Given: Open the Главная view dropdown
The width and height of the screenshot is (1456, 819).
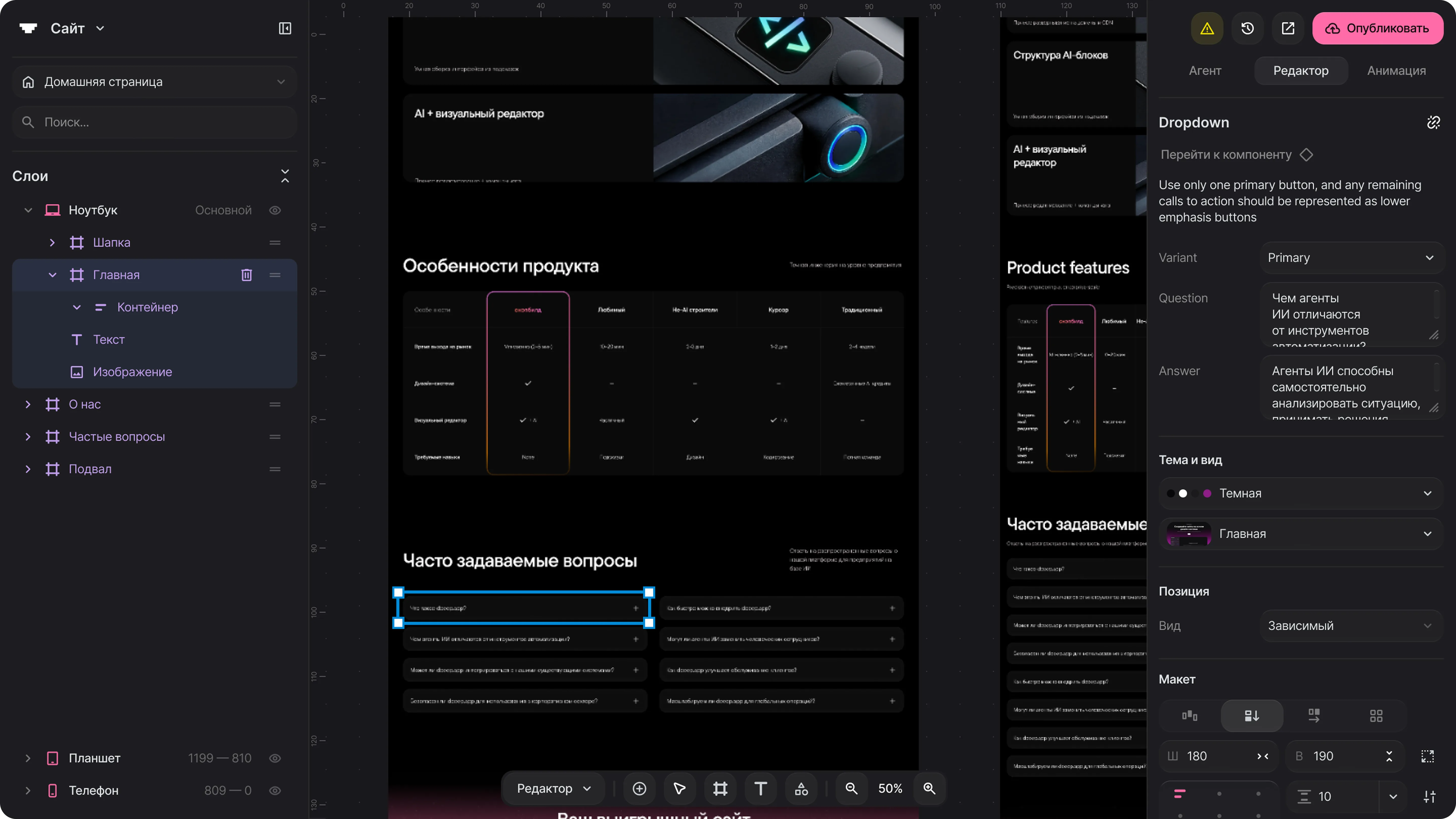Looking at the screenshot, I should click(x=1301, y=534).
